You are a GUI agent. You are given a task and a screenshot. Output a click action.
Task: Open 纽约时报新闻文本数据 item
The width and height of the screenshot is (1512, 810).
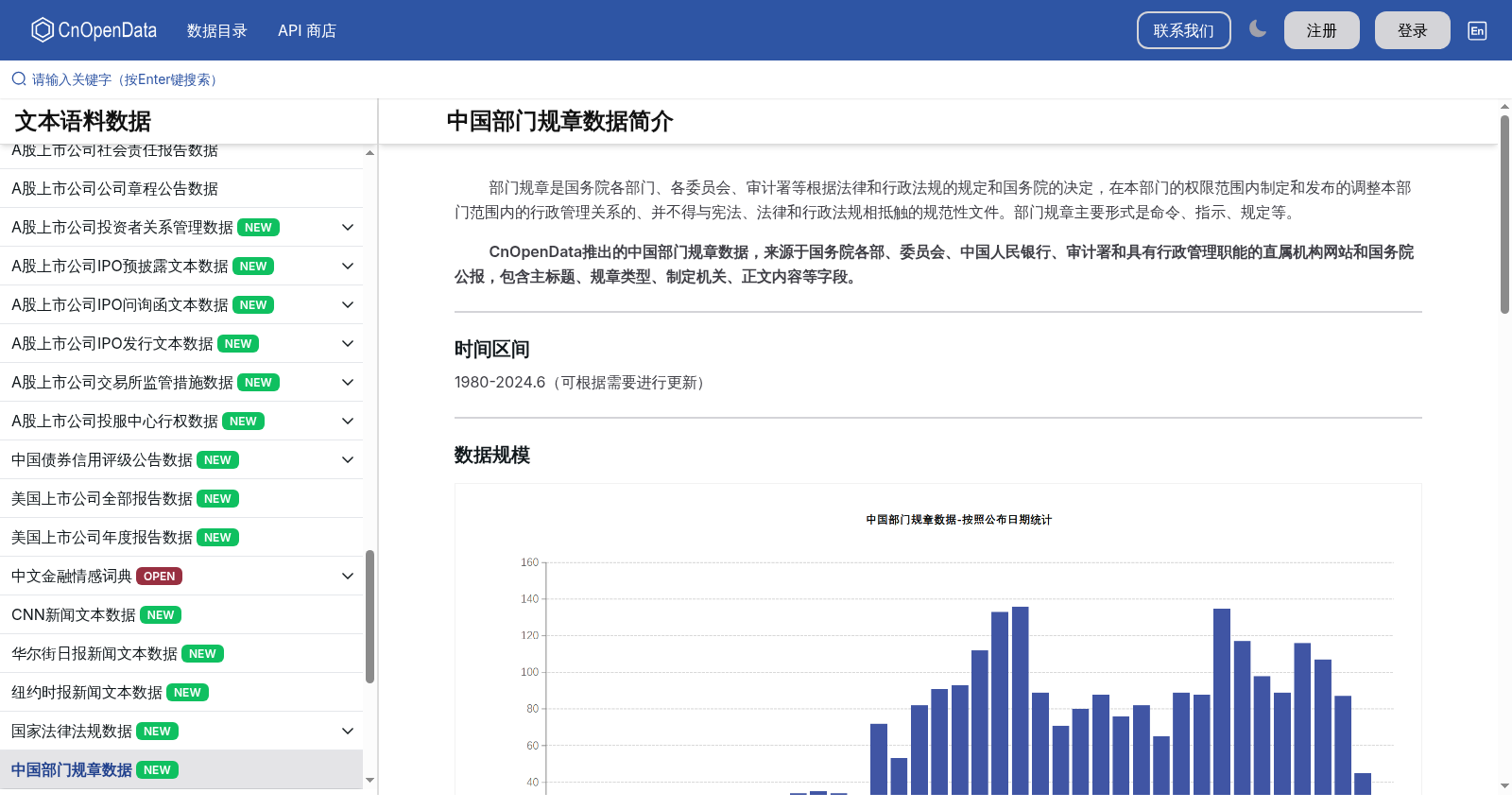pos(181,692)
